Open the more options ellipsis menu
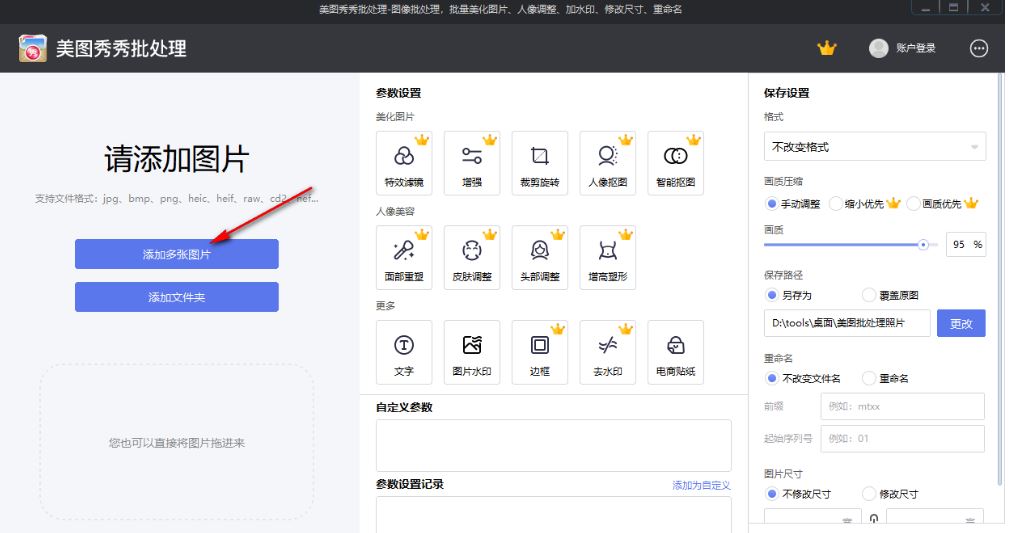 pyautogui.click(x=979, y=48)
